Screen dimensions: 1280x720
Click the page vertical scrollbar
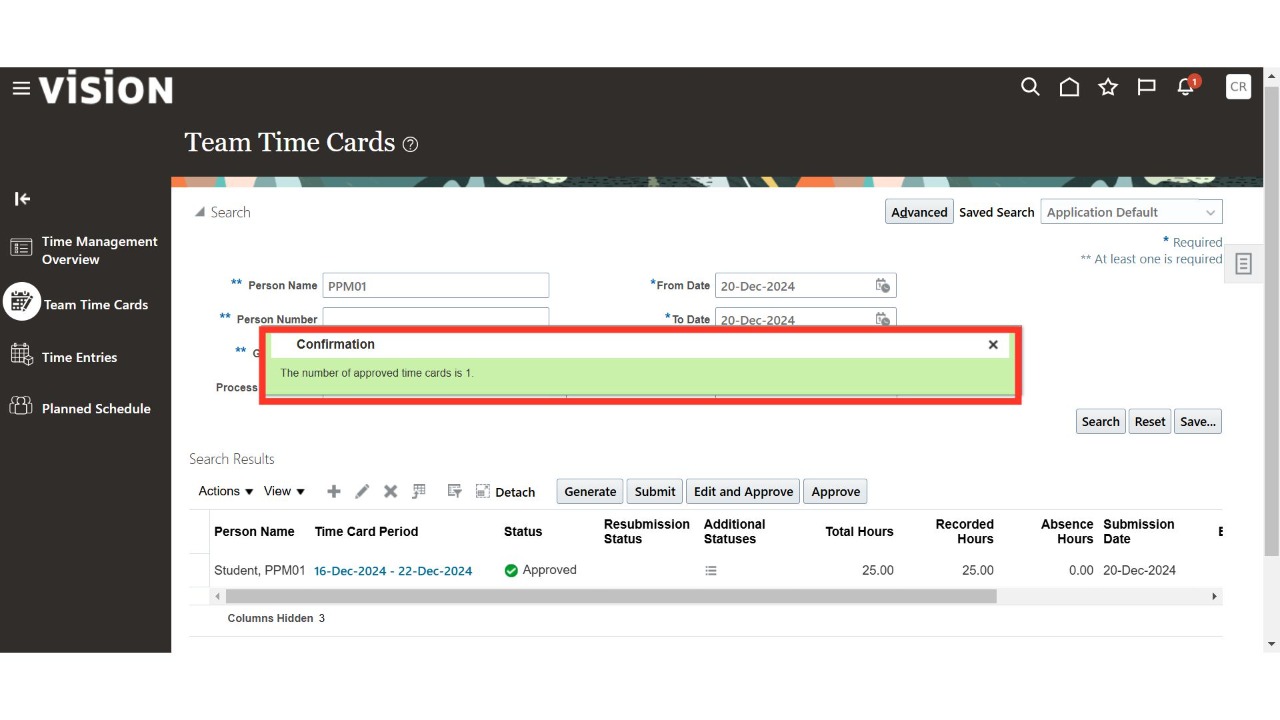[x=1271, y=322]
